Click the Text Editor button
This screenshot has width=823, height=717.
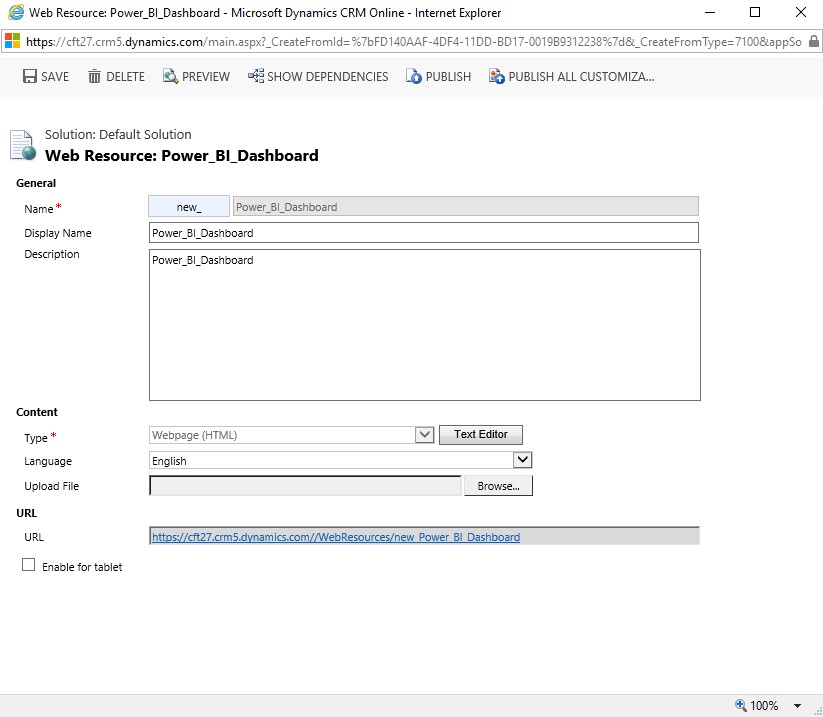point(480,435)
